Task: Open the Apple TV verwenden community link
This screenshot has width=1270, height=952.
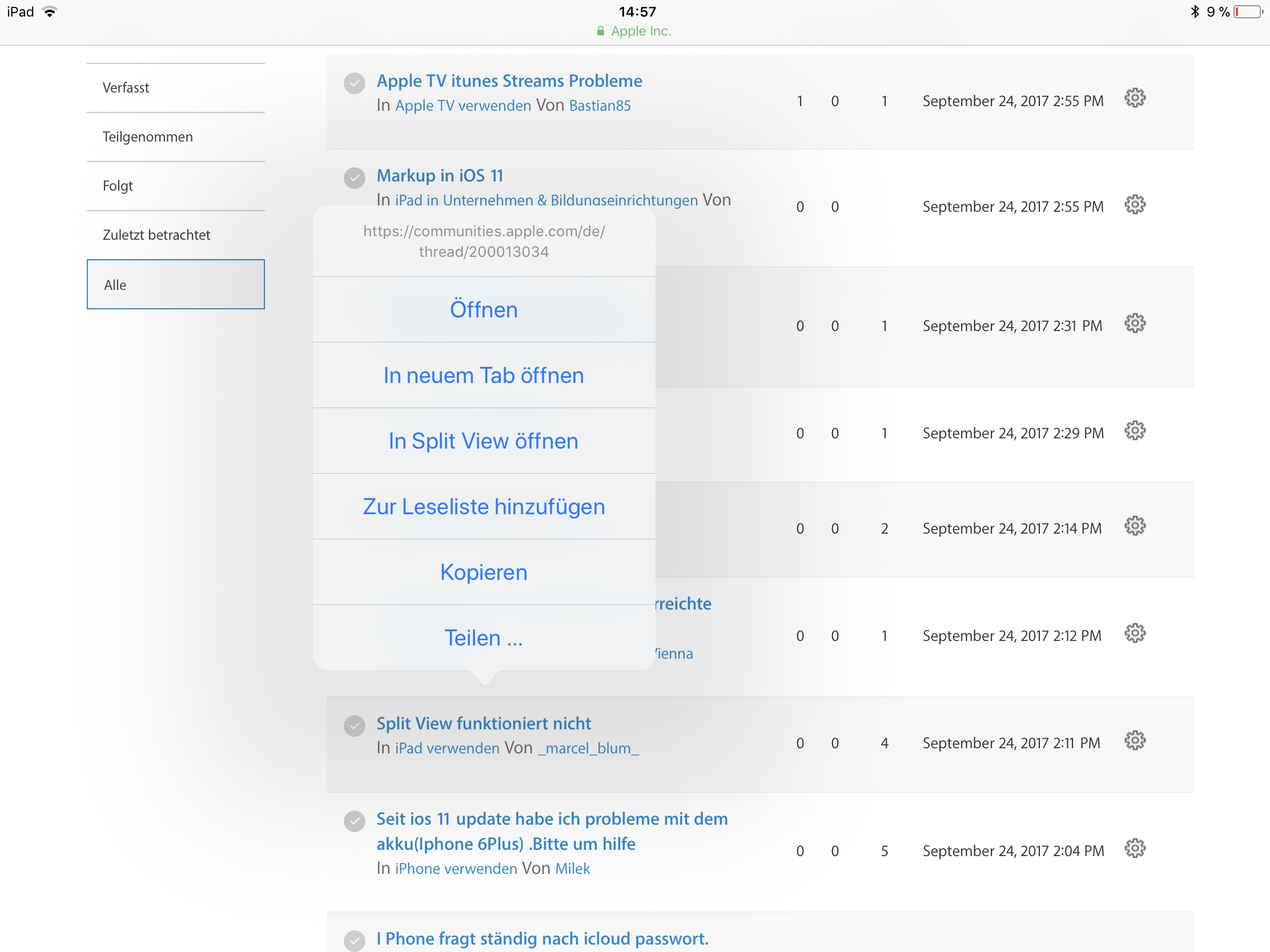Action: (463, 106)
